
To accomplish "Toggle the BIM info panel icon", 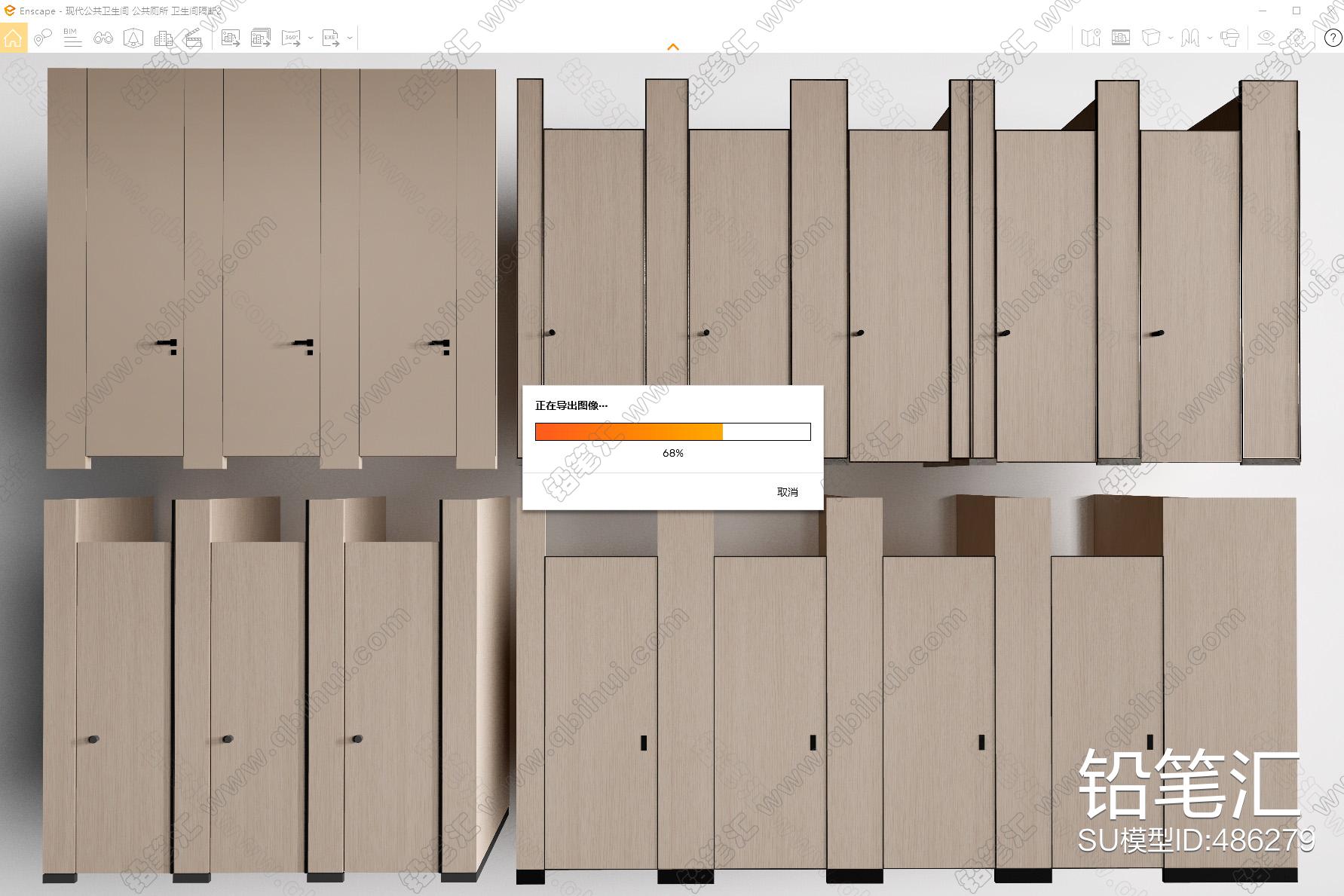I will tap(72, 38).
